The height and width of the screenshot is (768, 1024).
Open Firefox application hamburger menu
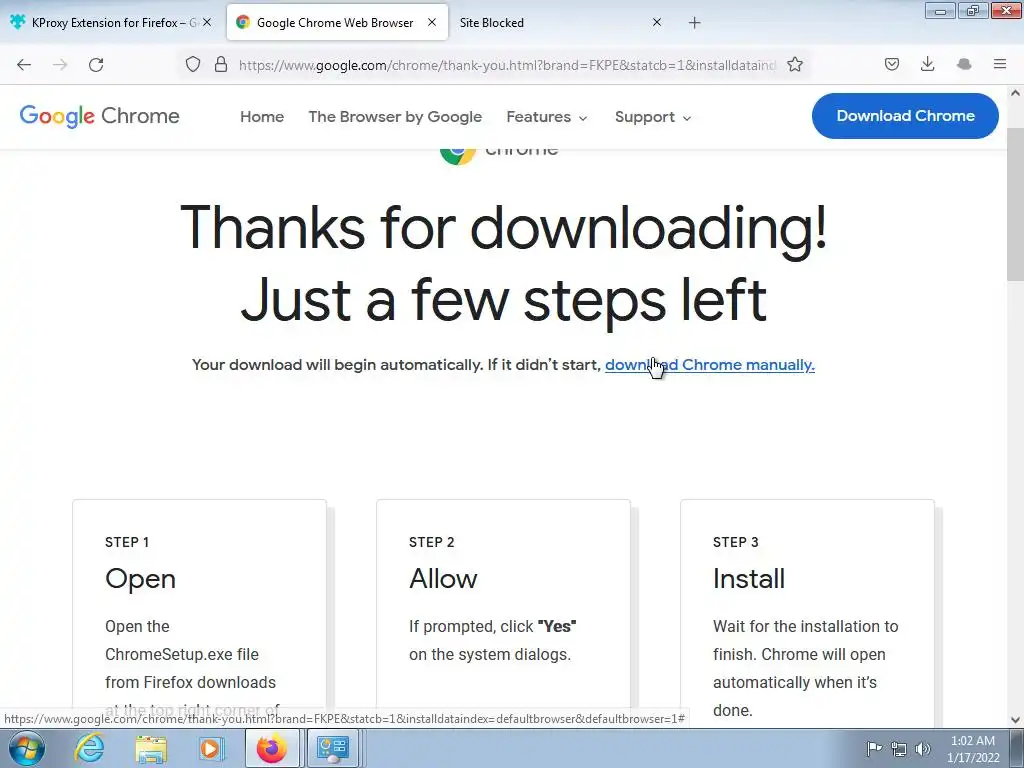[x=1000, y=64]
